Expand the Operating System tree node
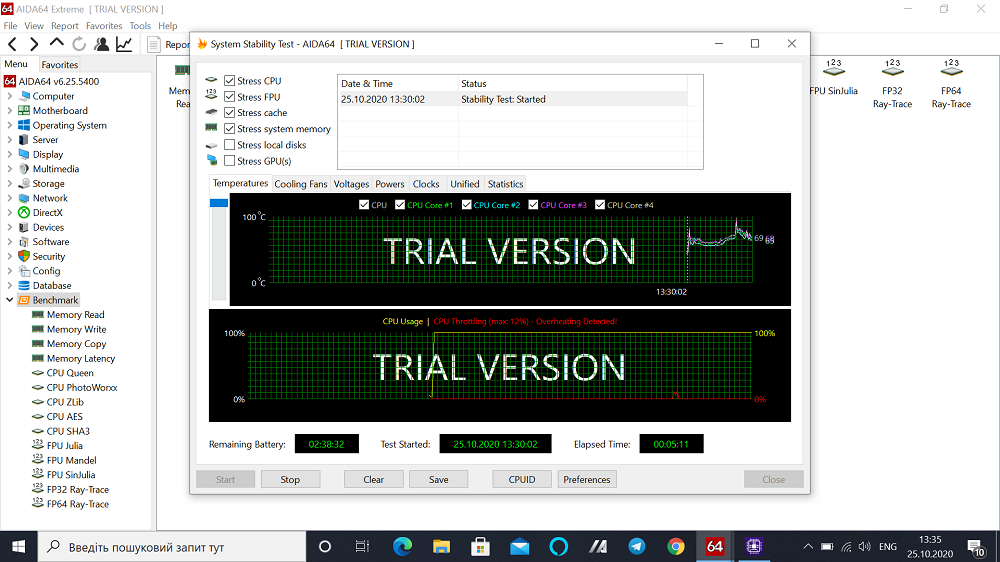This screenshot has height=562, width=1000. tap(10, 125)
